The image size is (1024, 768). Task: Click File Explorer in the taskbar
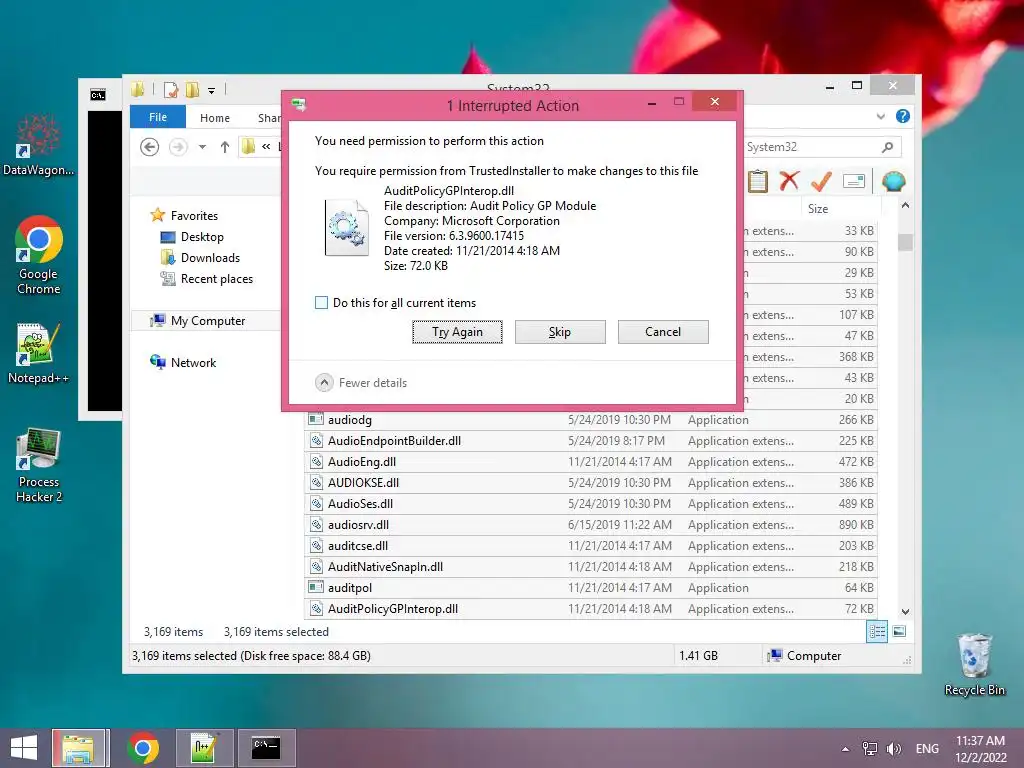[x=78, y=748]
